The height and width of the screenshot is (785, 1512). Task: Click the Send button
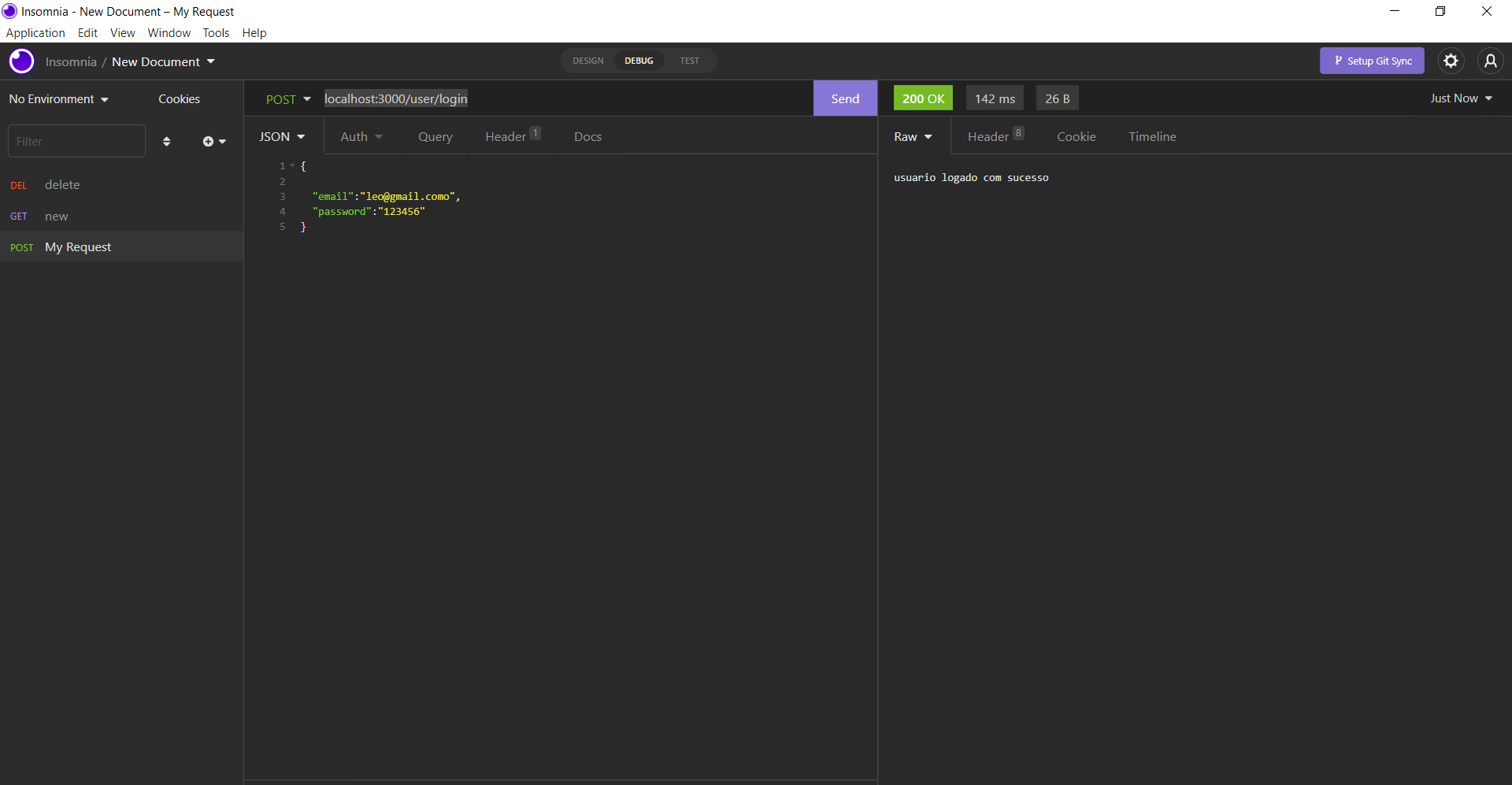[844, 98]
